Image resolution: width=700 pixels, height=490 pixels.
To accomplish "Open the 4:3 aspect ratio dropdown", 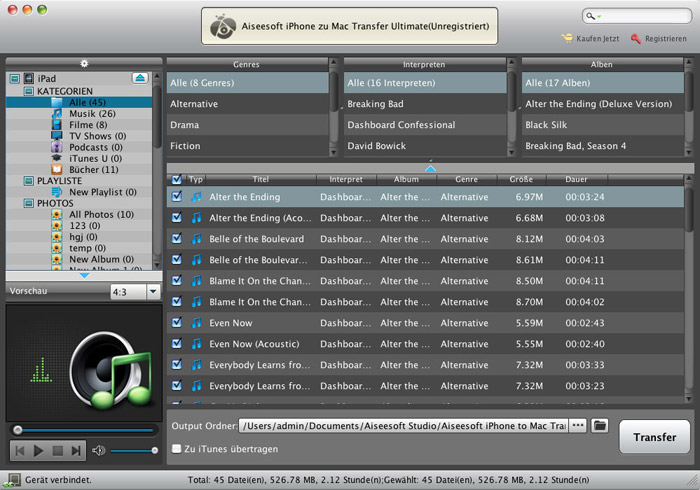I will [153, 292].
